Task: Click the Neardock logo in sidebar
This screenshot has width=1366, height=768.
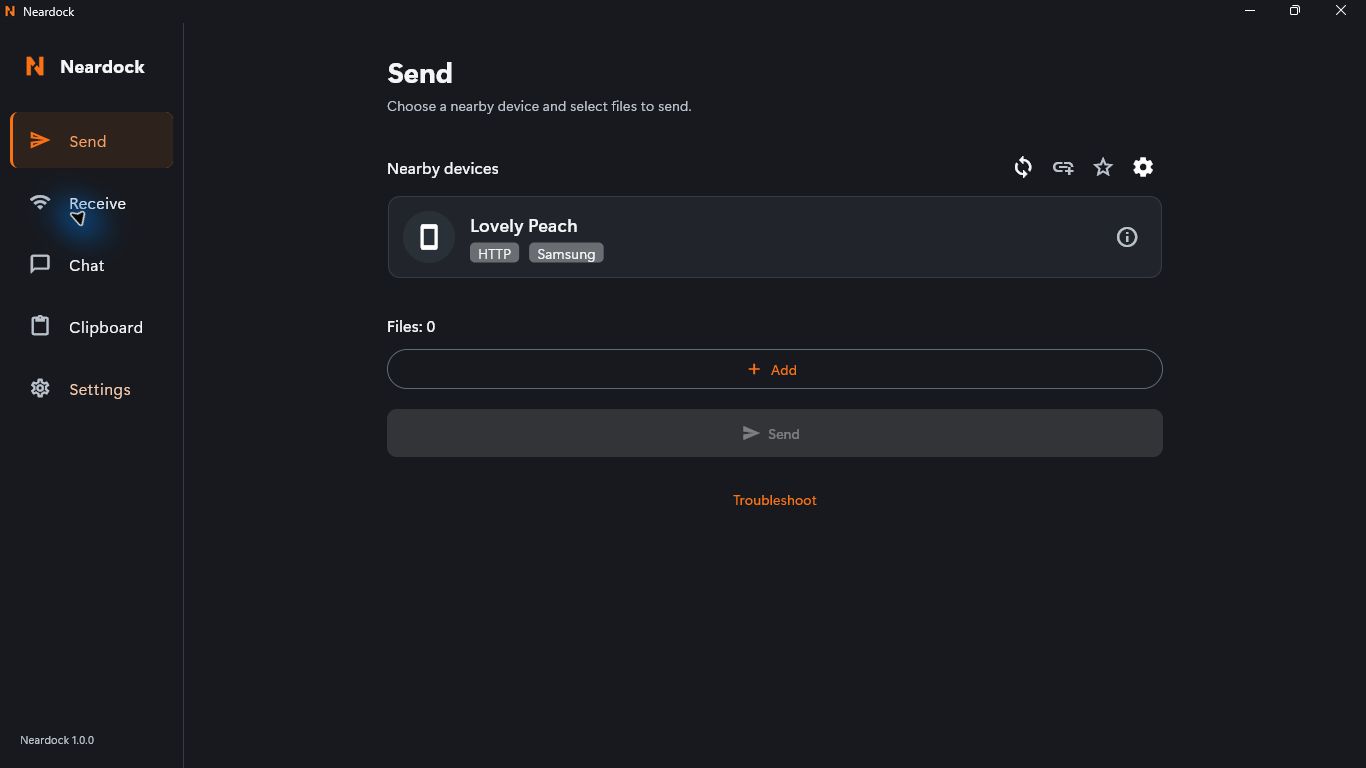Action: pos(35,66)
